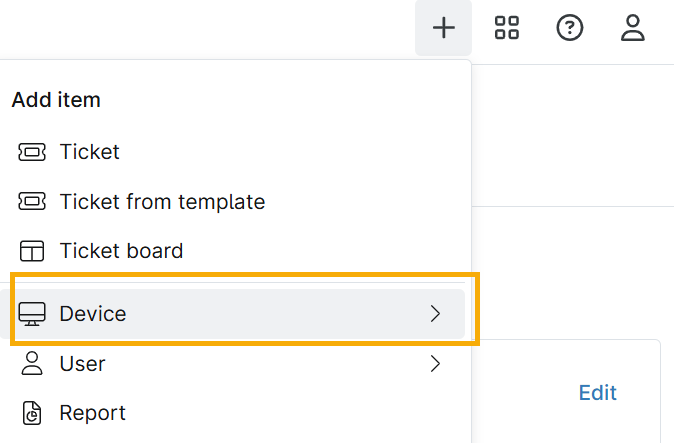This screenshot has width=674, height=443.
Task: Click the plus Add item button
Action: coord(443,28)
